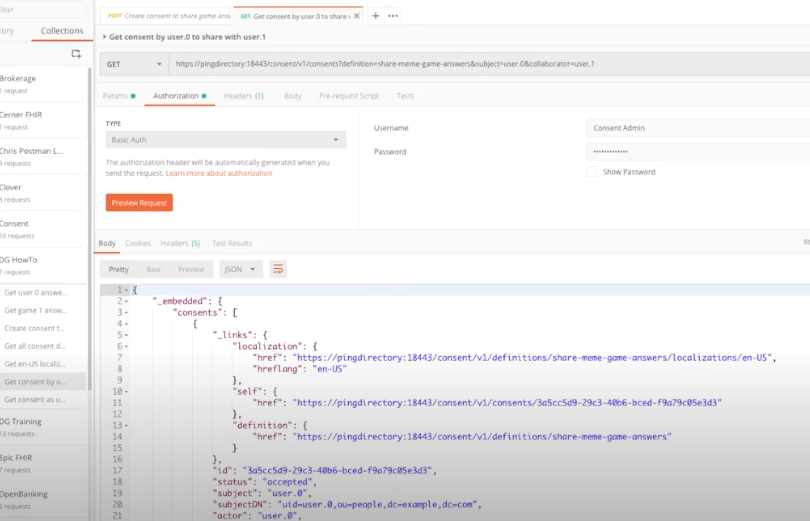Close the Get consent by user.0 tab
Viewport: 810px width, 521px height.
point(359,16)
